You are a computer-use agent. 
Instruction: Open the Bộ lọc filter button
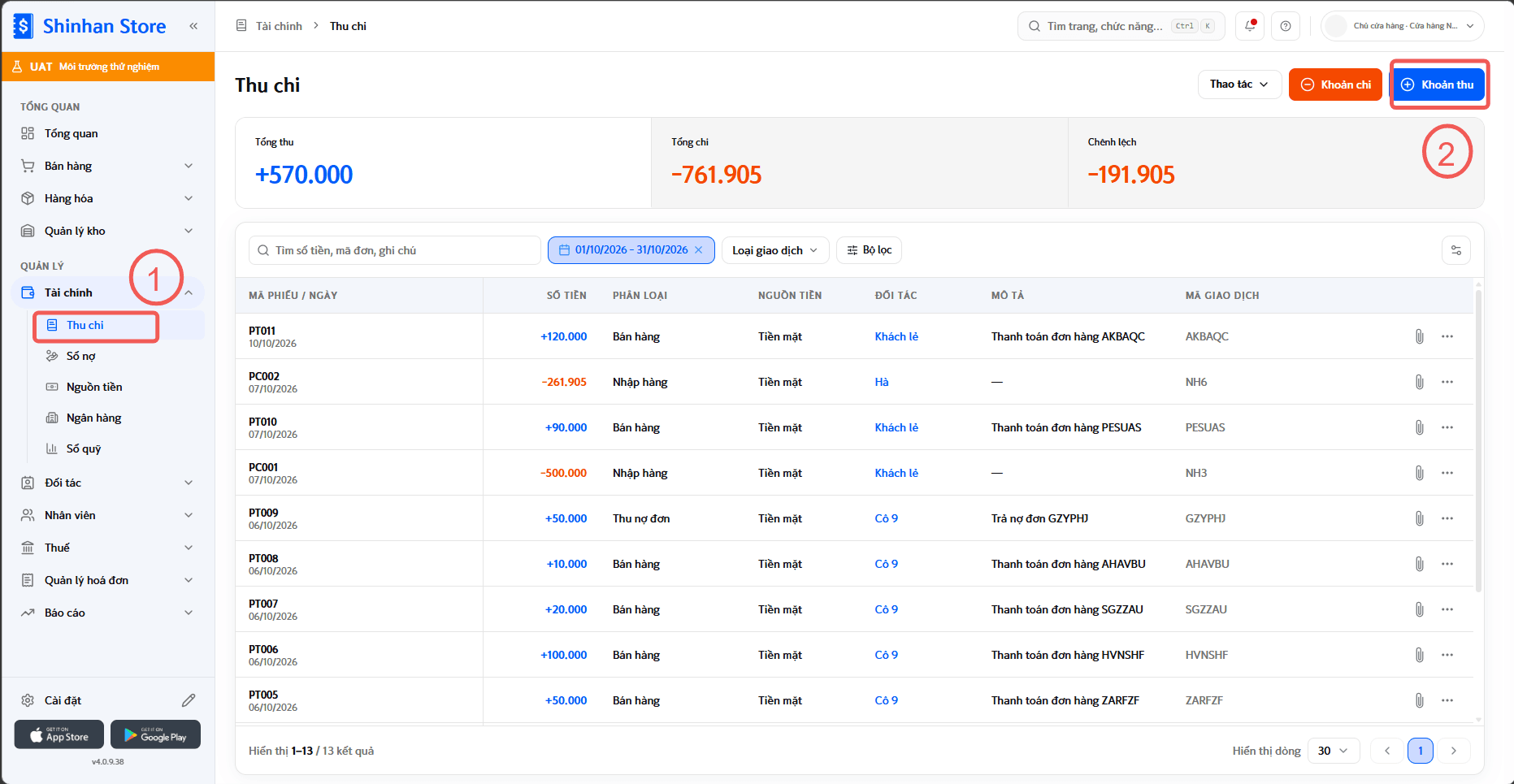pos(869,250)
